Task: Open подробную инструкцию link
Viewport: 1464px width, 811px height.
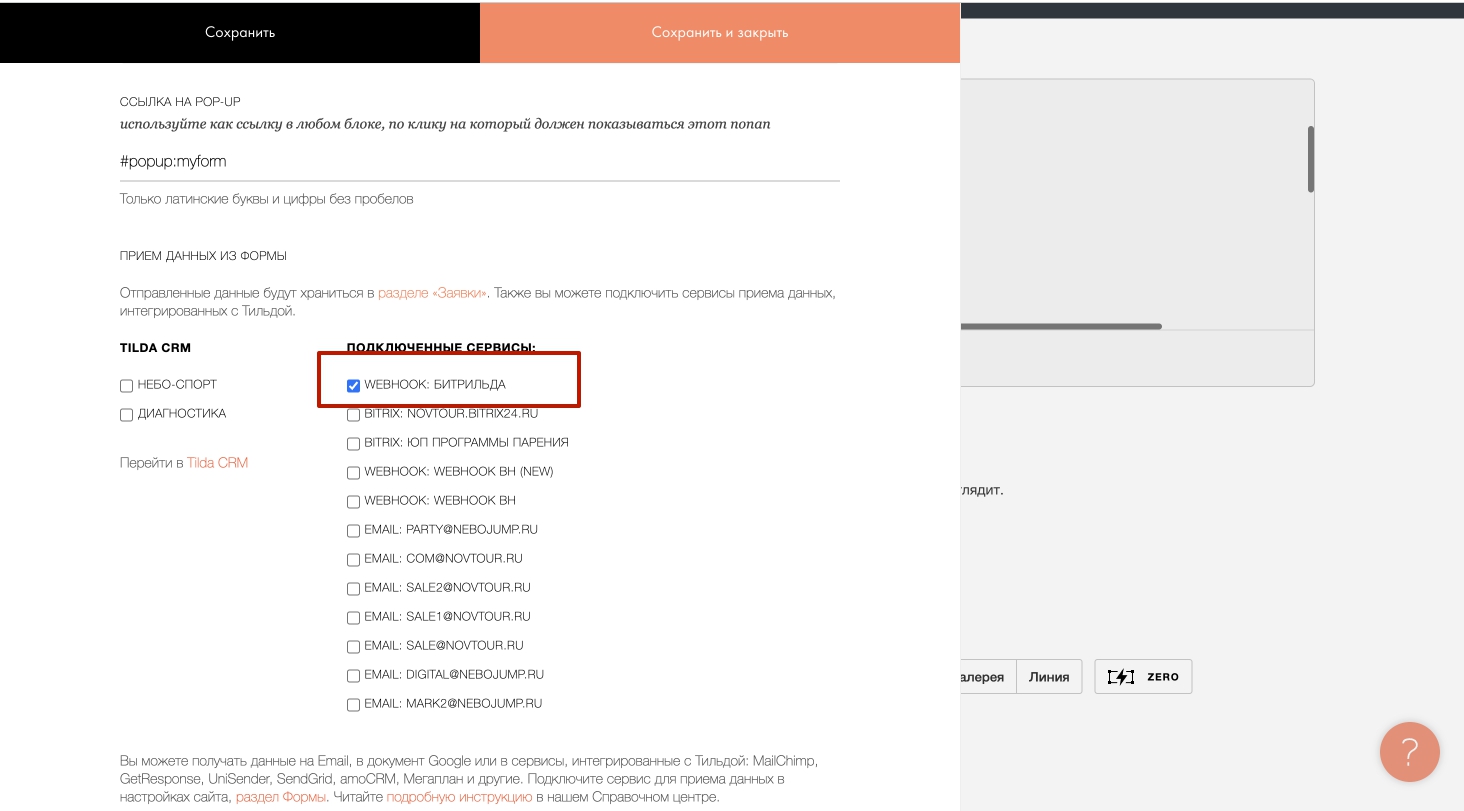Action: pyautogui.click(x=459, y=797)
